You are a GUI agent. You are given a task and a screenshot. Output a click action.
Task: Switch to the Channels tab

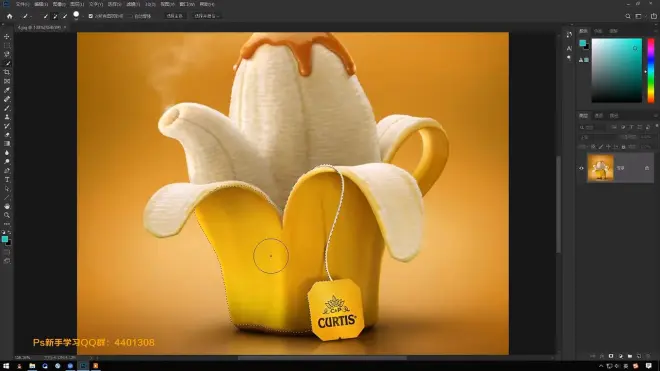pyautogui.click(x=599, y=116)
